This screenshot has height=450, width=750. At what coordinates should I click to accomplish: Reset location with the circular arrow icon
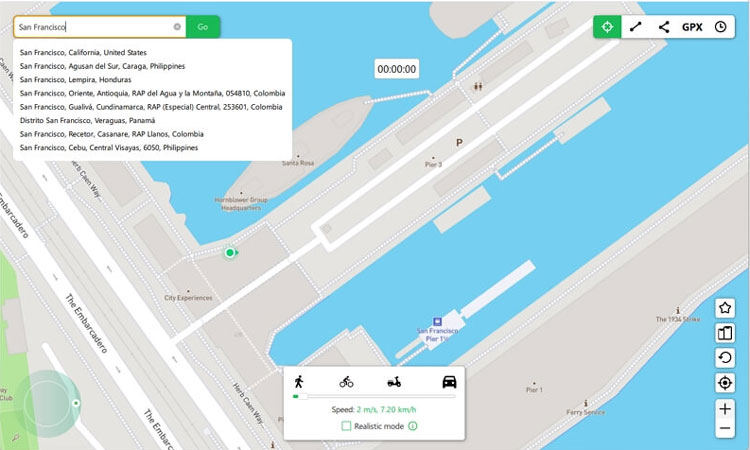point(725,358)
